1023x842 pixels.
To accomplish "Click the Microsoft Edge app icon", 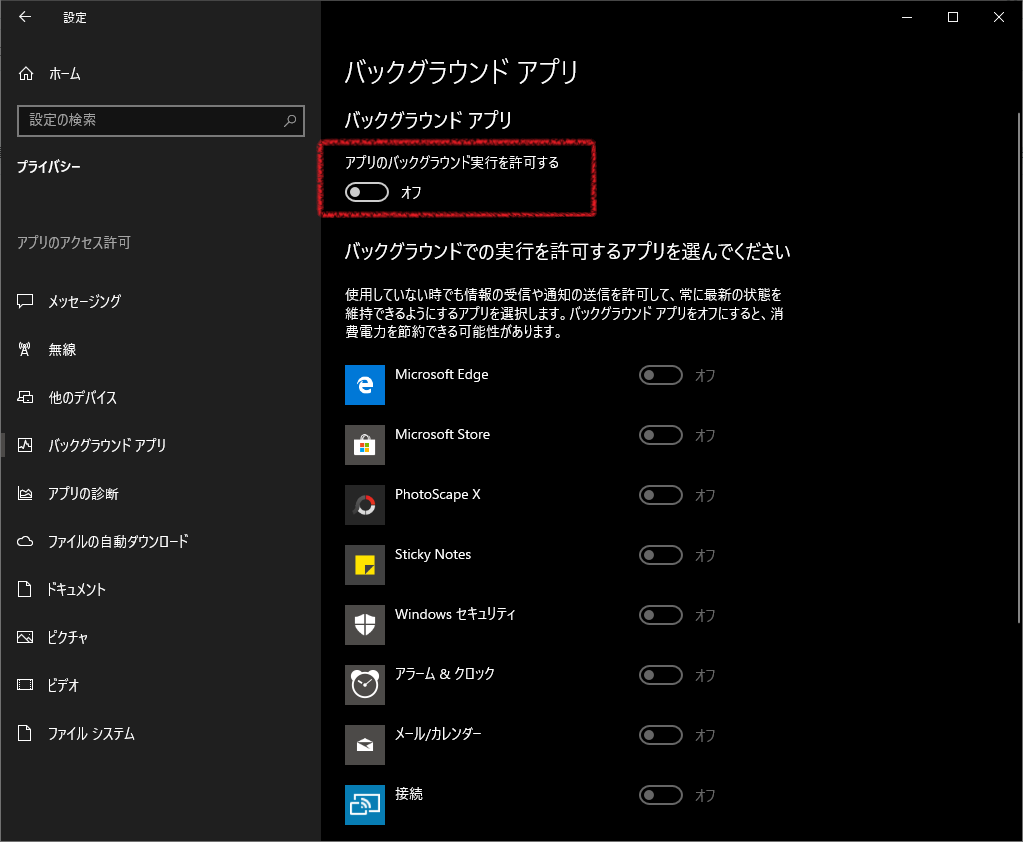I will click(x=365, y=385).
